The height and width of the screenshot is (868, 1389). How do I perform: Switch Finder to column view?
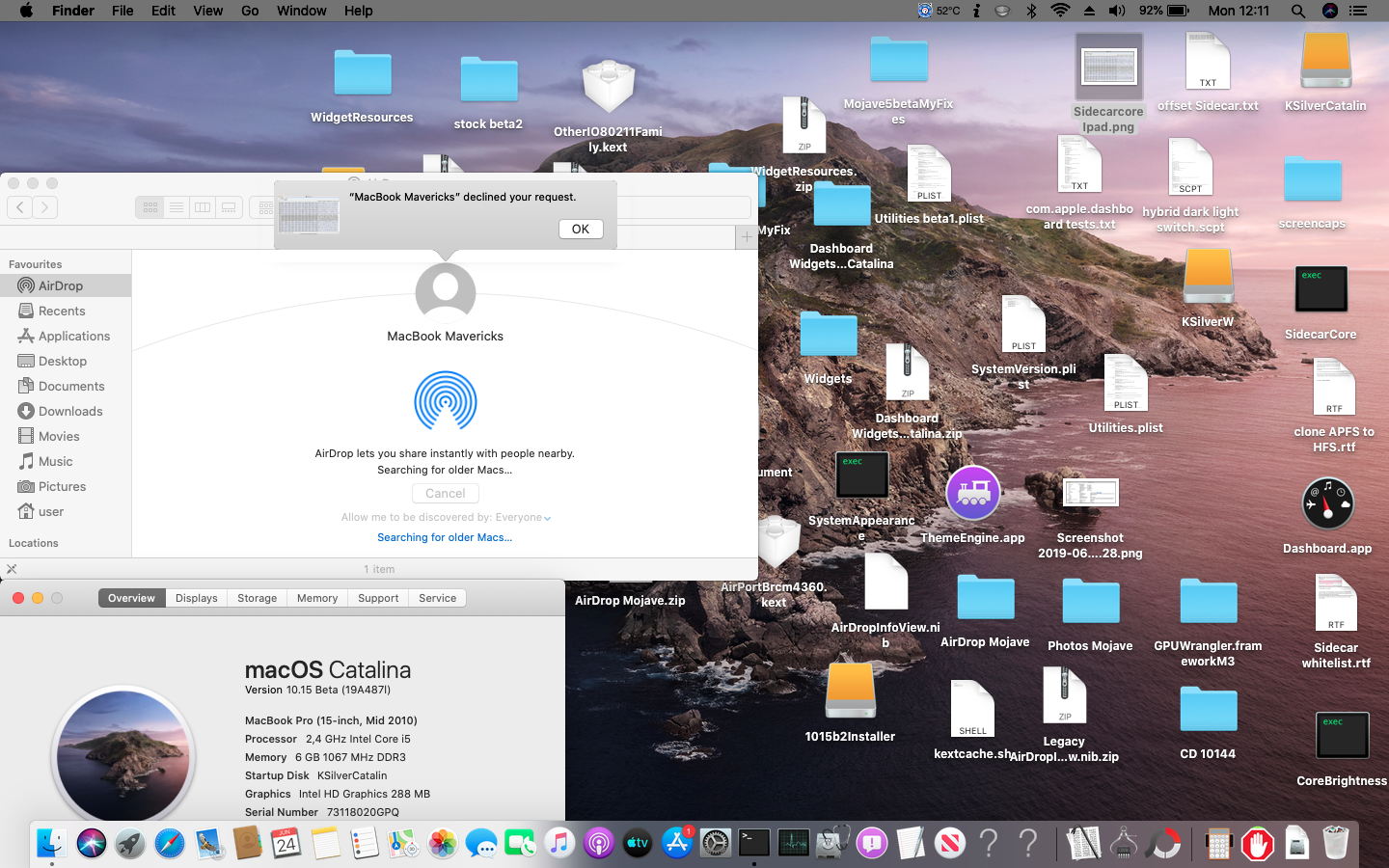(203, 206)
